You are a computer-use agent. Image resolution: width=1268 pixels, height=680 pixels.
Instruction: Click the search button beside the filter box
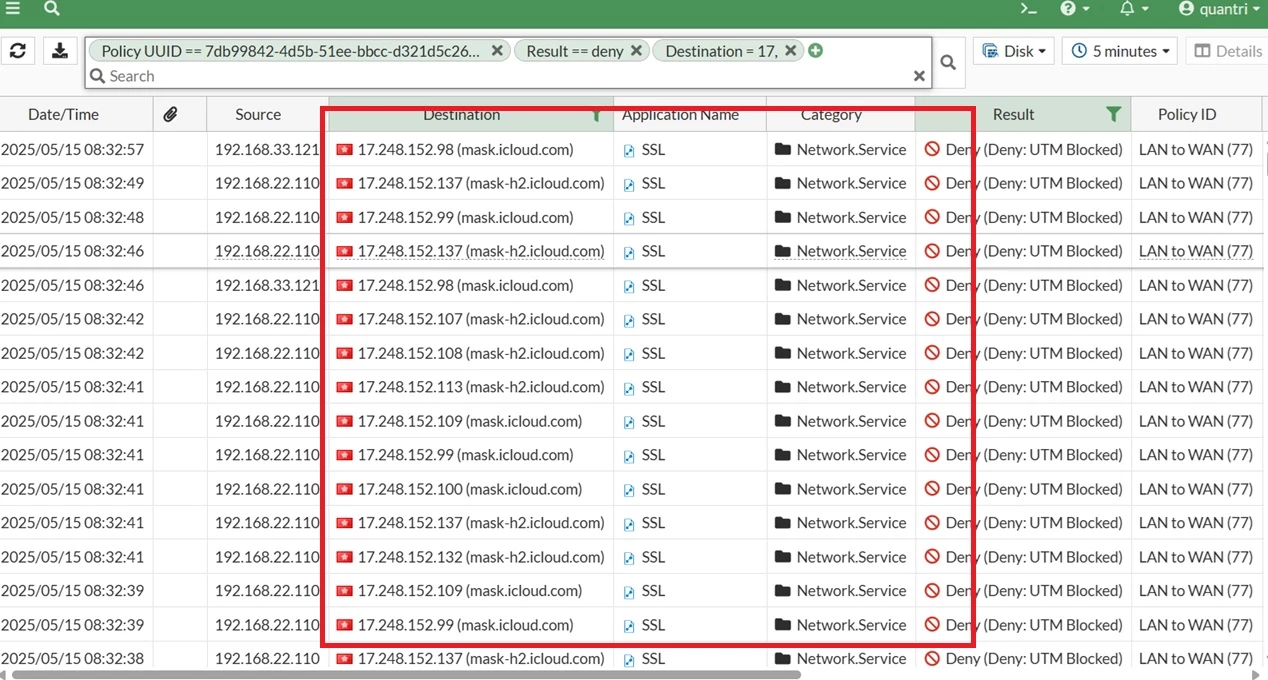[x=948, y=62]
